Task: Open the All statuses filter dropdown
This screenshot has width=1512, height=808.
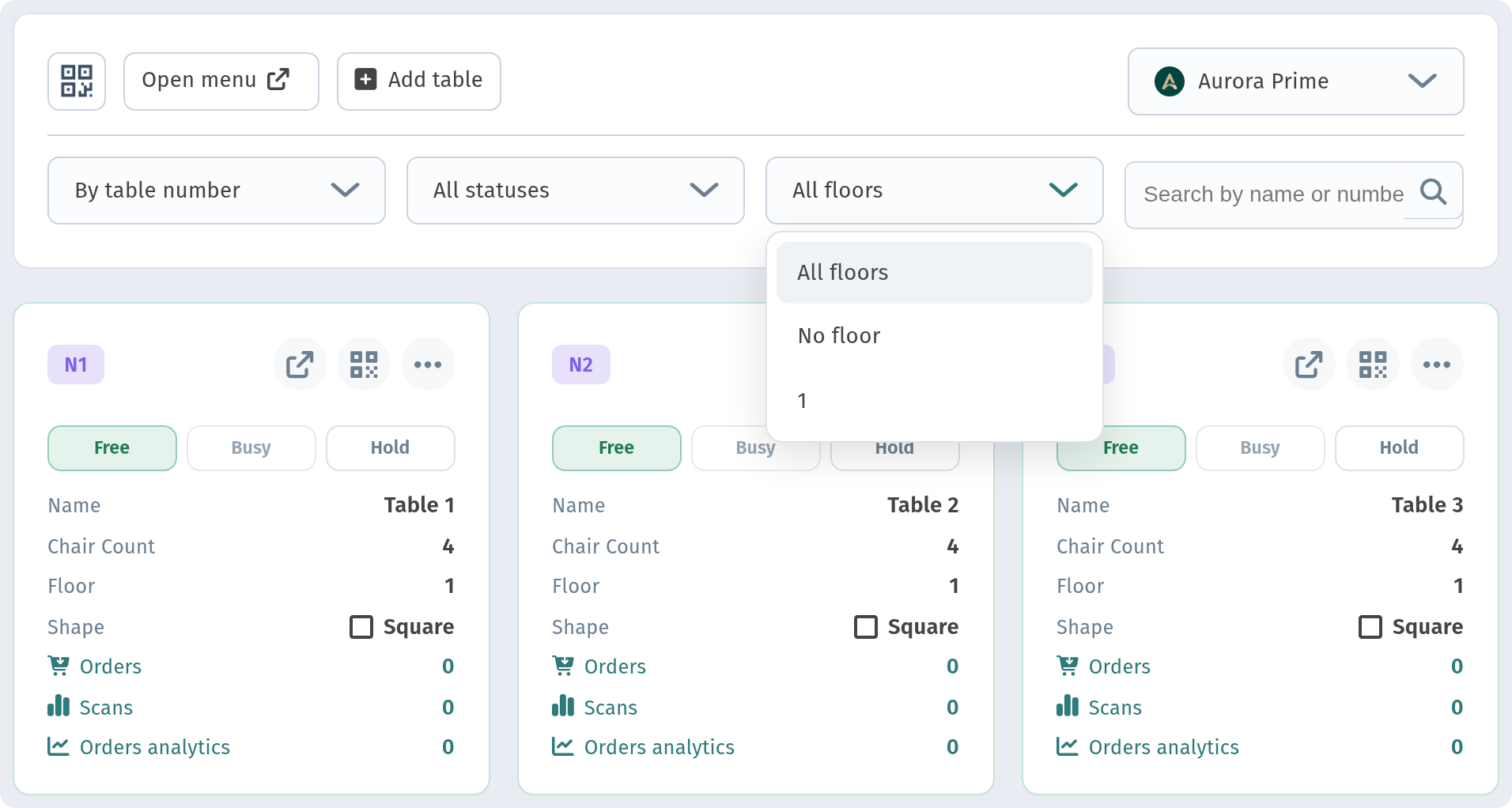Action: click(576, 191)
